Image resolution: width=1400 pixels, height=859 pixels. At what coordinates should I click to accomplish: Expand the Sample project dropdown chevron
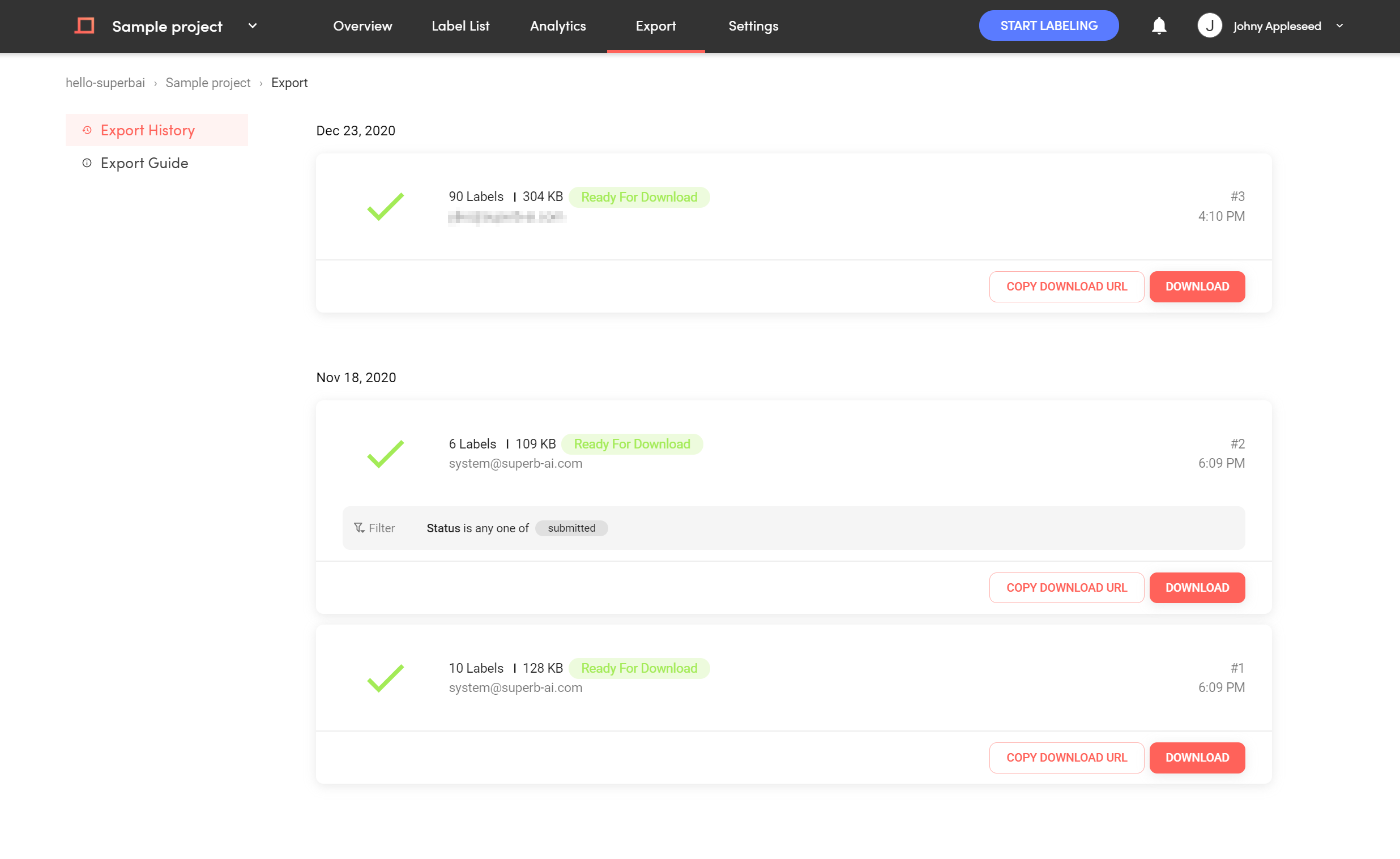pos(253,25)
